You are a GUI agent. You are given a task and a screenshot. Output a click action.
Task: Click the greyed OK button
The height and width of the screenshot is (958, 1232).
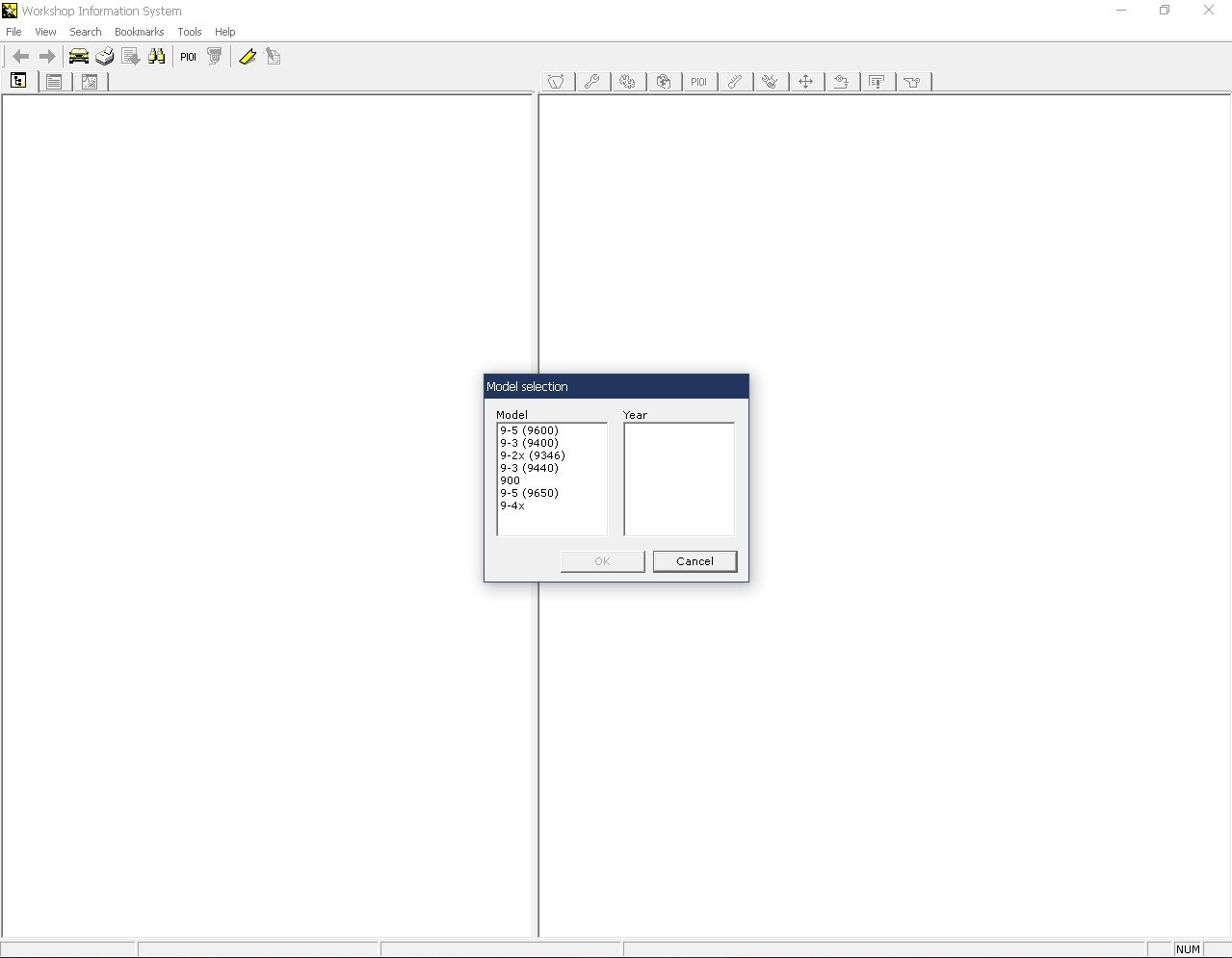pyautogui.click(x=602, y=561)
